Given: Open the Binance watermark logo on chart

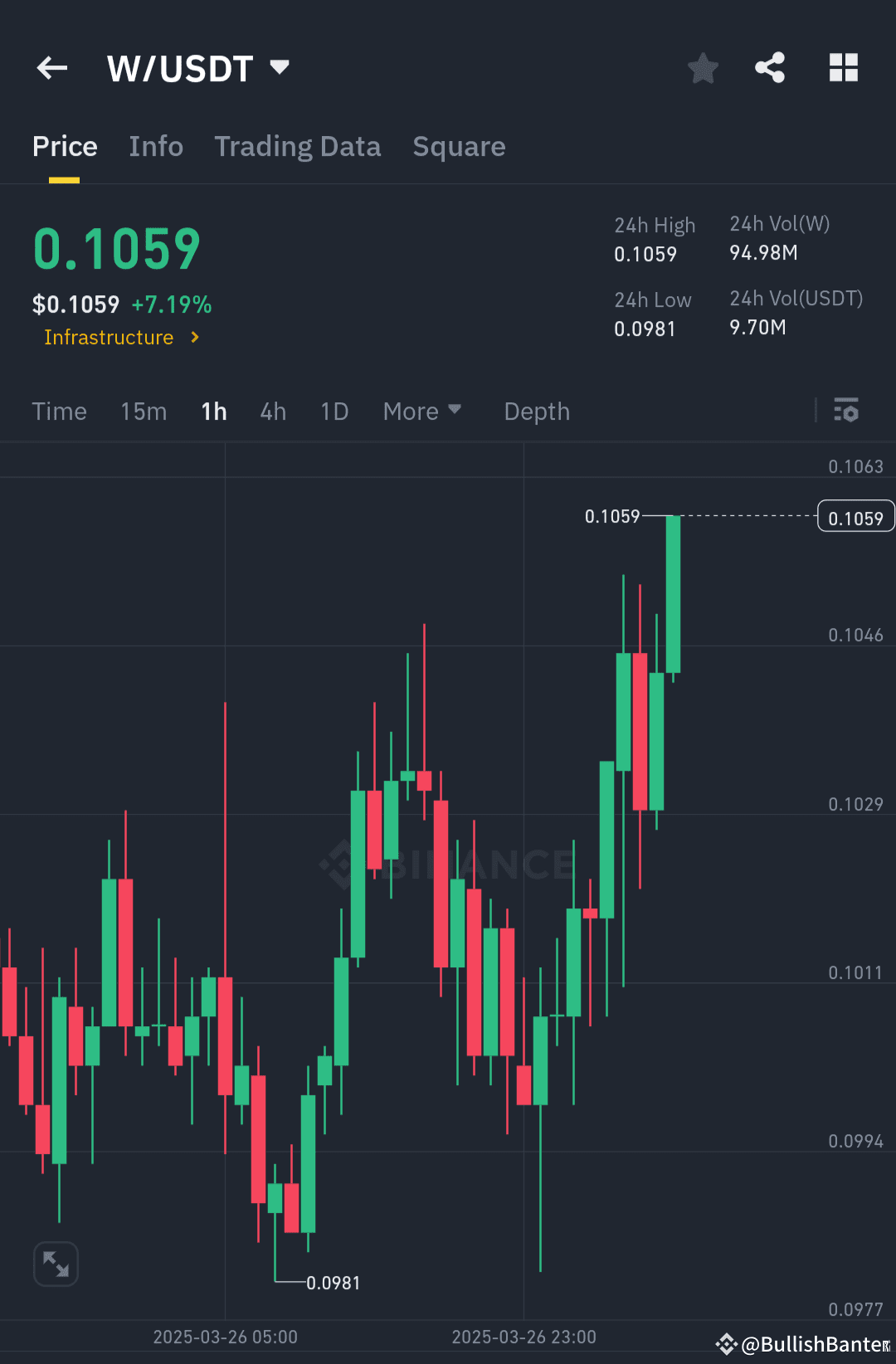Looking at the screenshot, I should (340, 866).
